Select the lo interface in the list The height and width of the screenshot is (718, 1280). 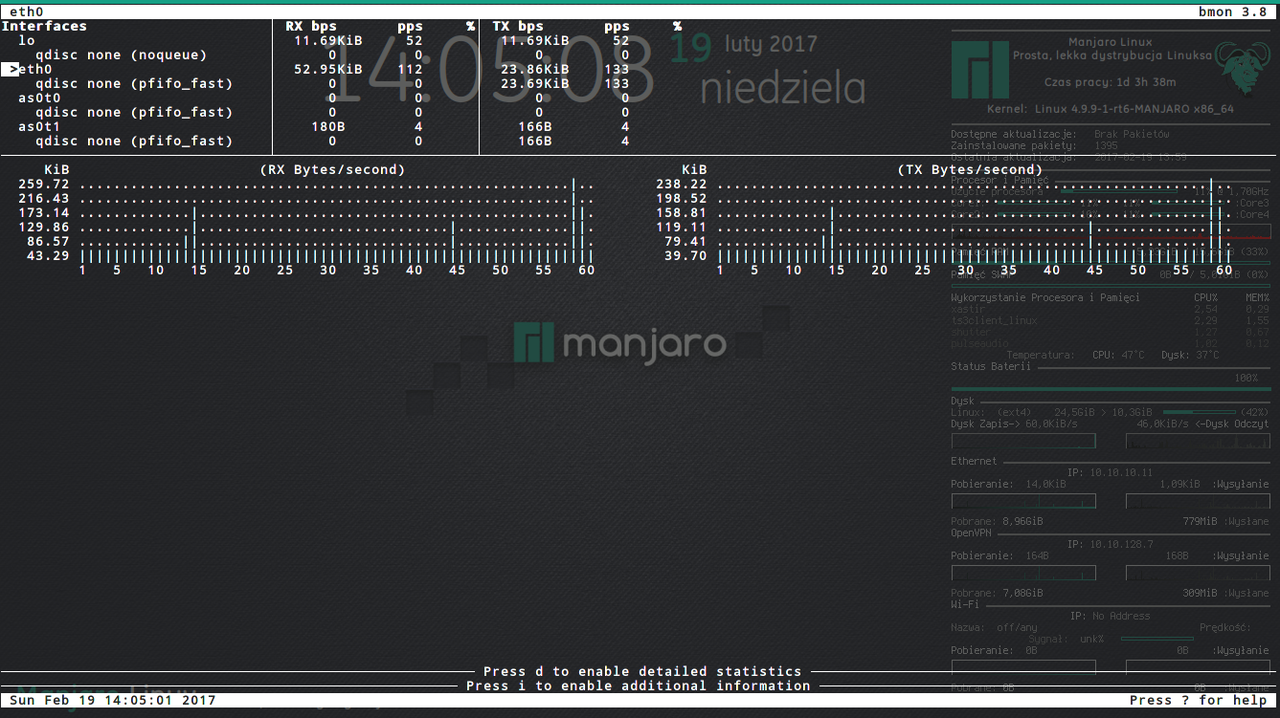pos(26,41)
